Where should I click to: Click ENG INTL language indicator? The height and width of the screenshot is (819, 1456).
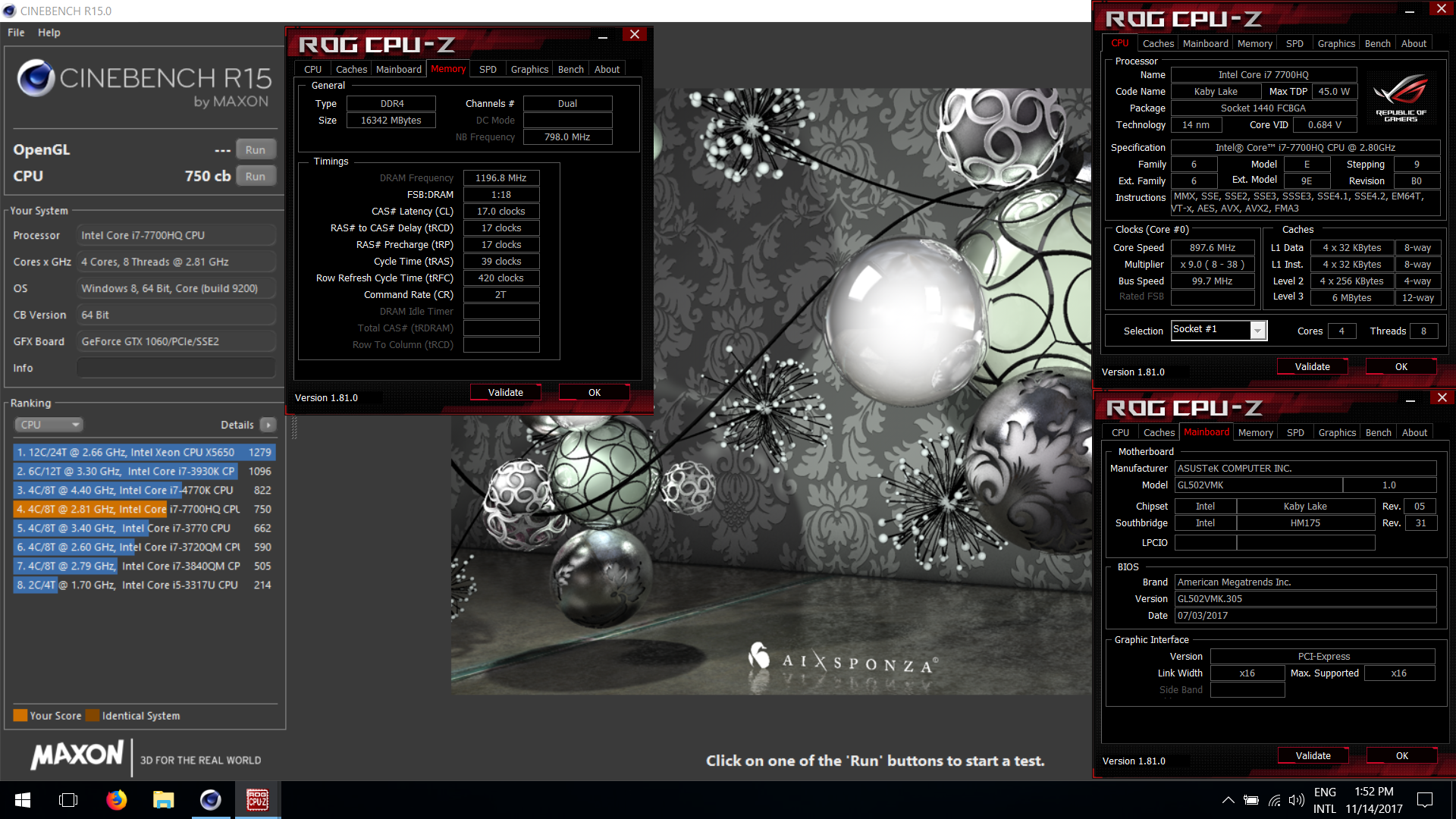click(1325, 800)
